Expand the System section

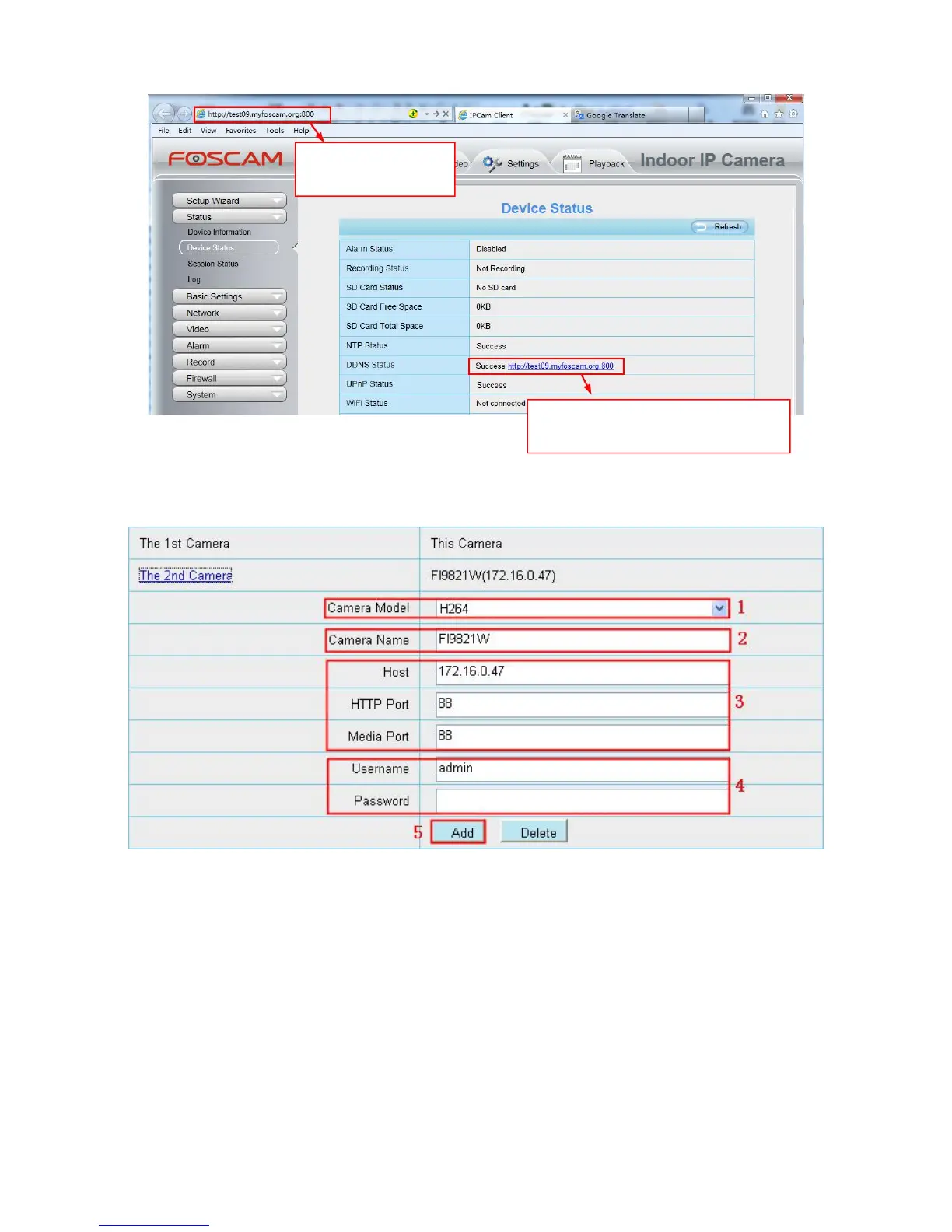coord(229,394)
